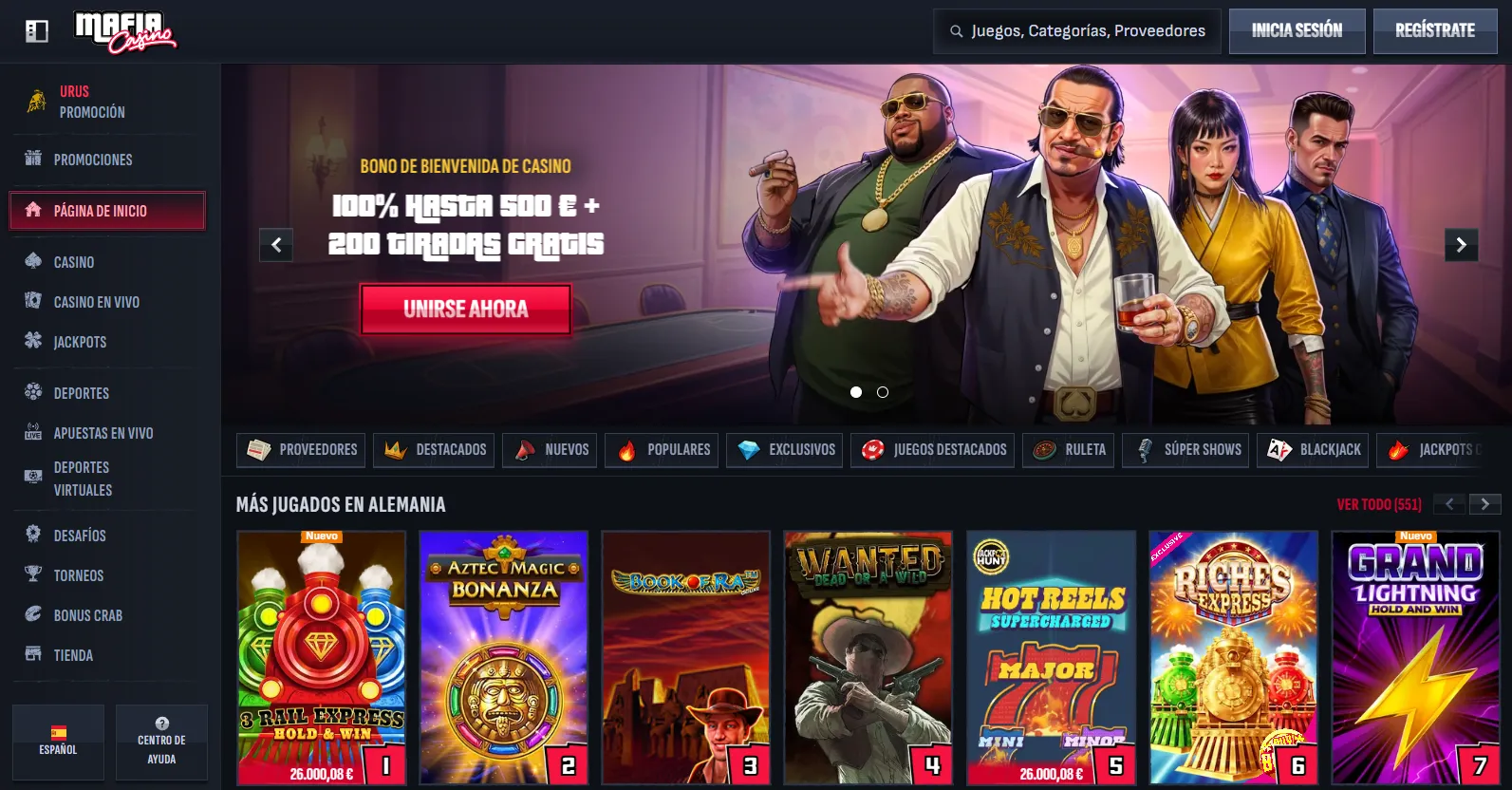Open Deportes Virtuales icon
This screenshot has width=1512, height=790.
point(33,478)
